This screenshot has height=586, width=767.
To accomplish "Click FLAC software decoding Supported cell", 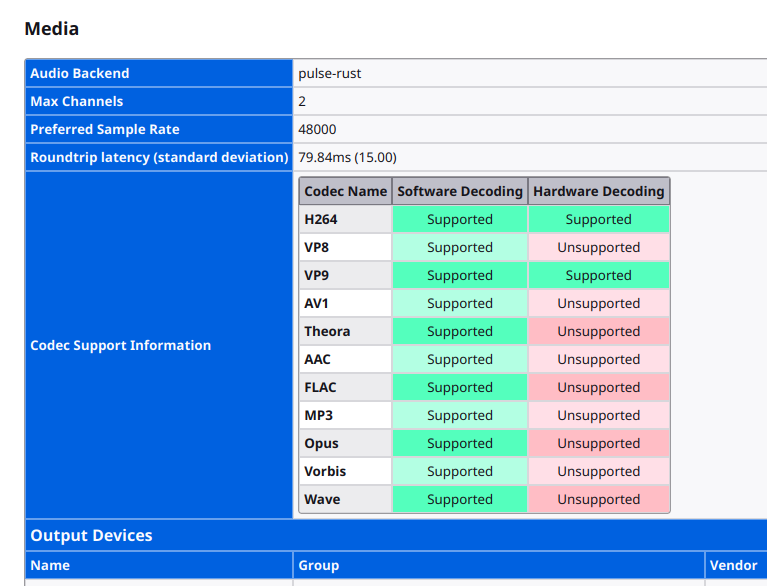I will [x=460, y=387].
